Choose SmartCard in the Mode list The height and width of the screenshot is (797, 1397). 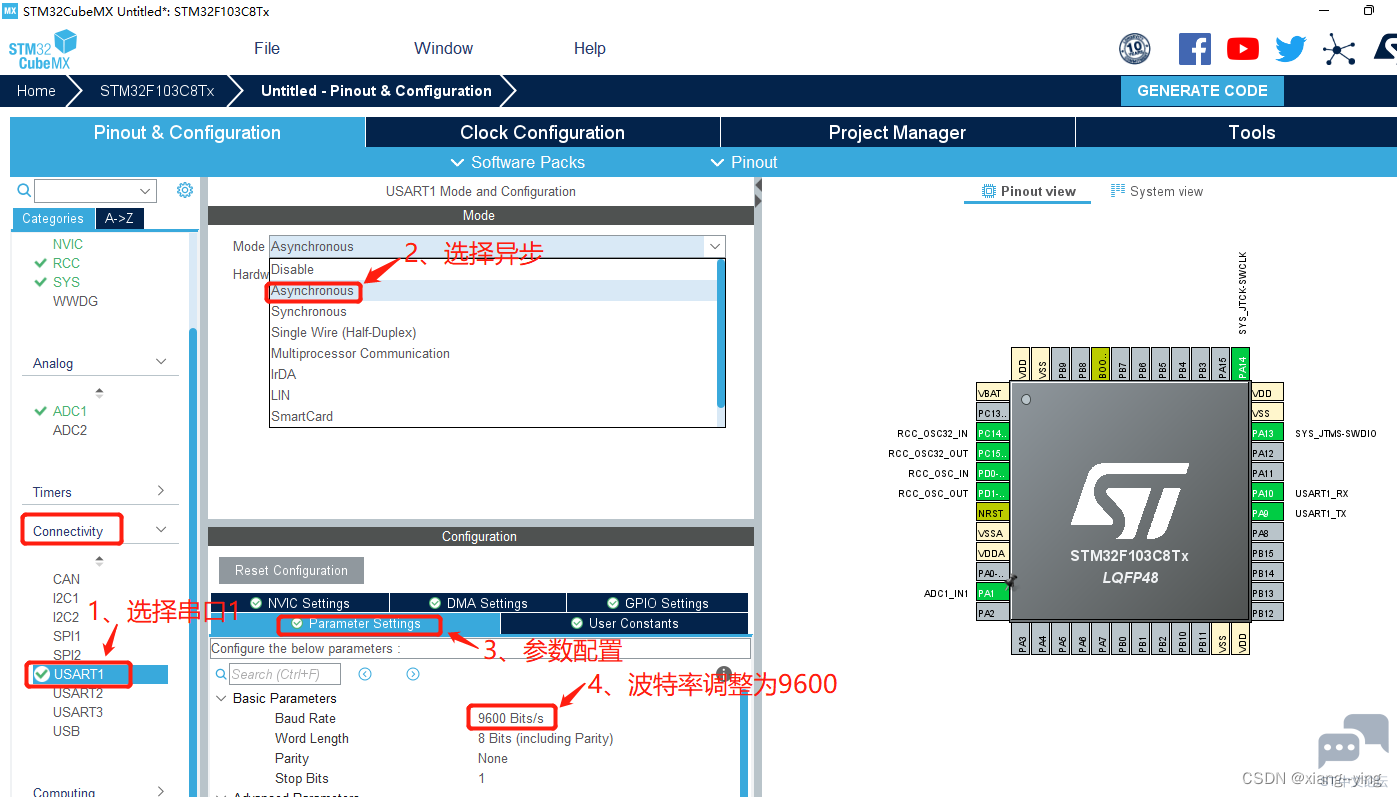pos(493,417)
